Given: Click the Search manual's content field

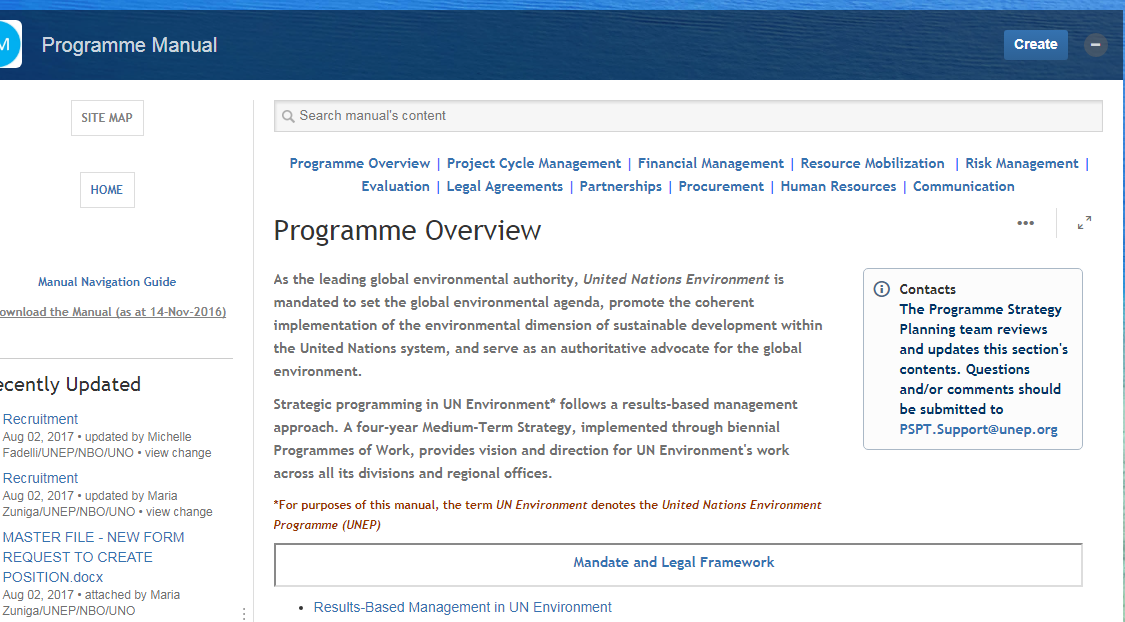Looking at the screenshot, I should pyautogui.click(x=688, y=116).
